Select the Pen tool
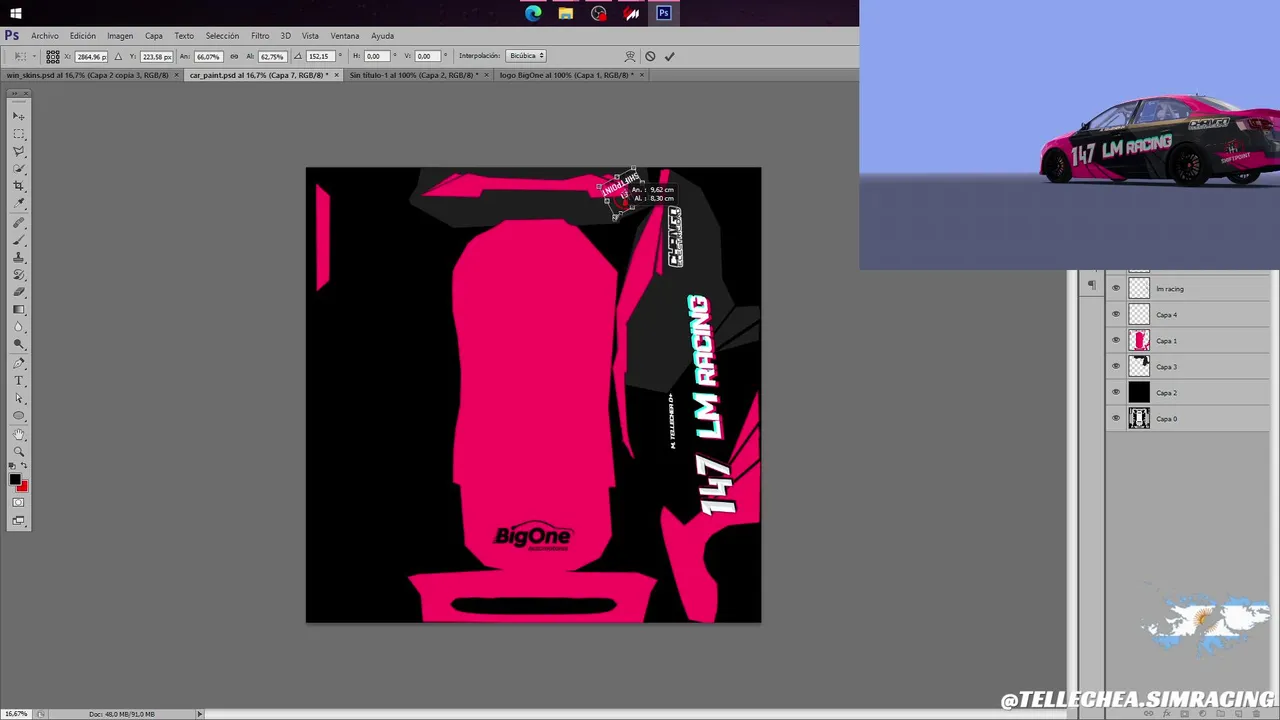This screenshot has width=1280, height=720. point(19,364)
